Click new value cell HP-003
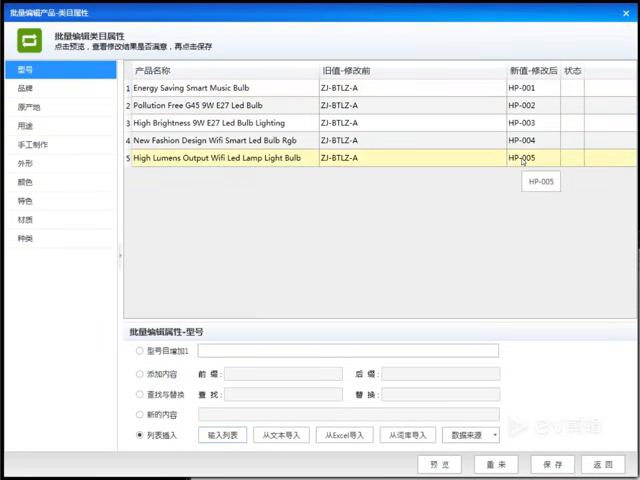Screen dimensions: 640x480 (533, 123)
